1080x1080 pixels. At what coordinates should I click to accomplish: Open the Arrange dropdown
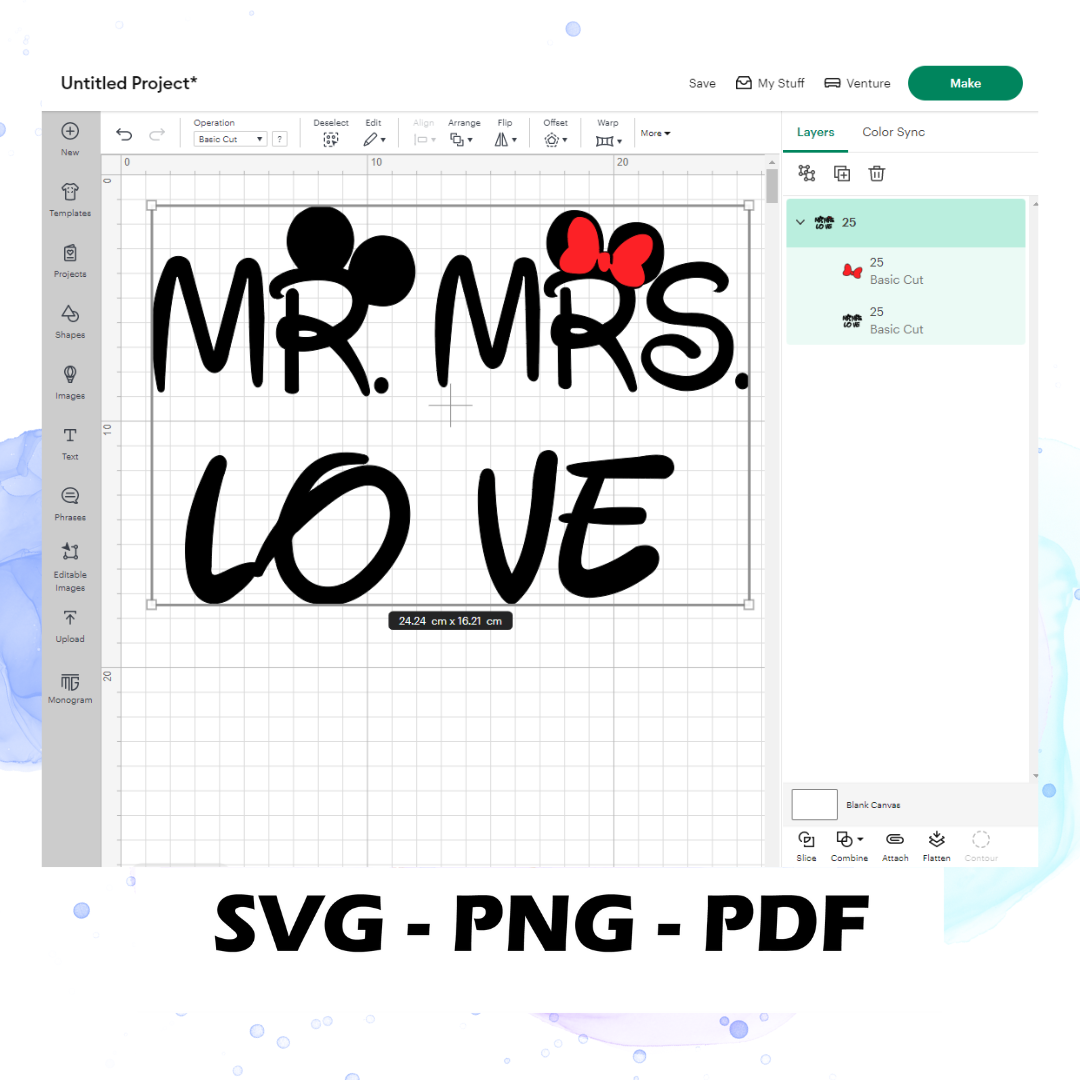pyautogui.click(x=461, y=140)
